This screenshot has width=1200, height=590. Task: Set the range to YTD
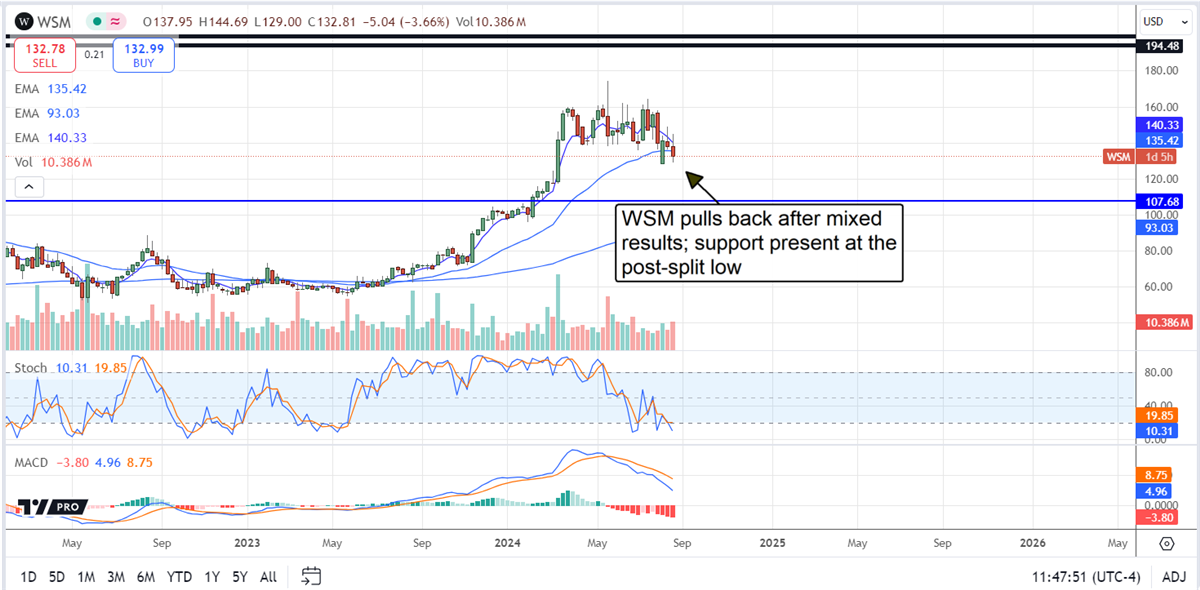pos(179,576)
